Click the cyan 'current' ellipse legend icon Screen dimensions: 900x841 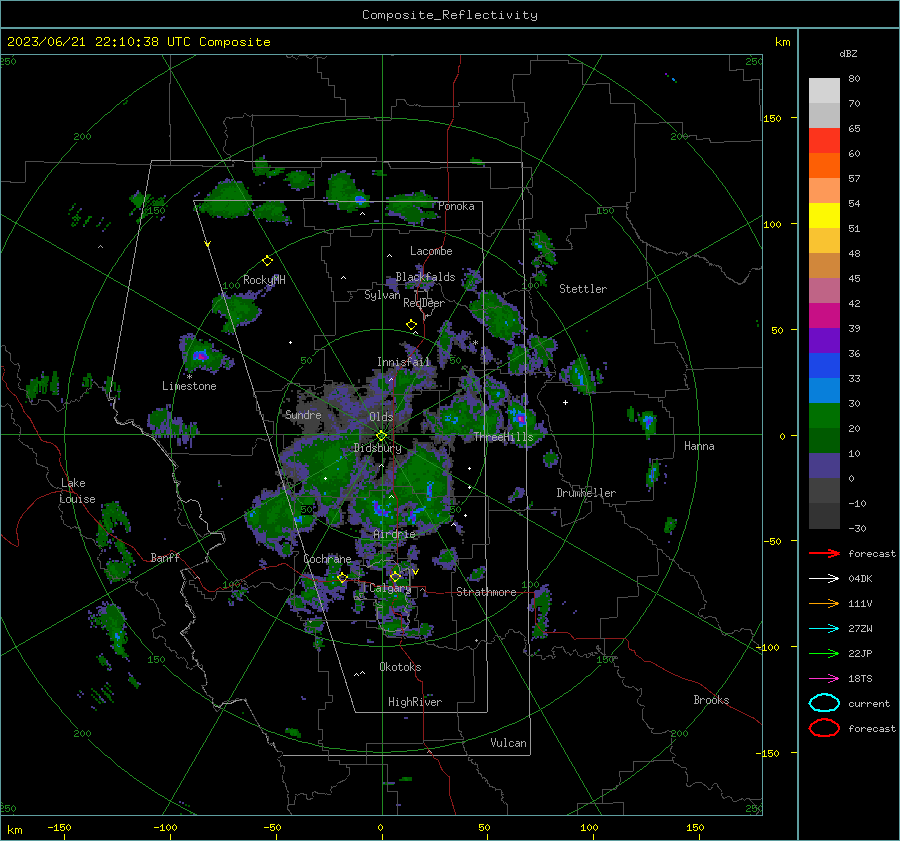(x=824, y=703)
